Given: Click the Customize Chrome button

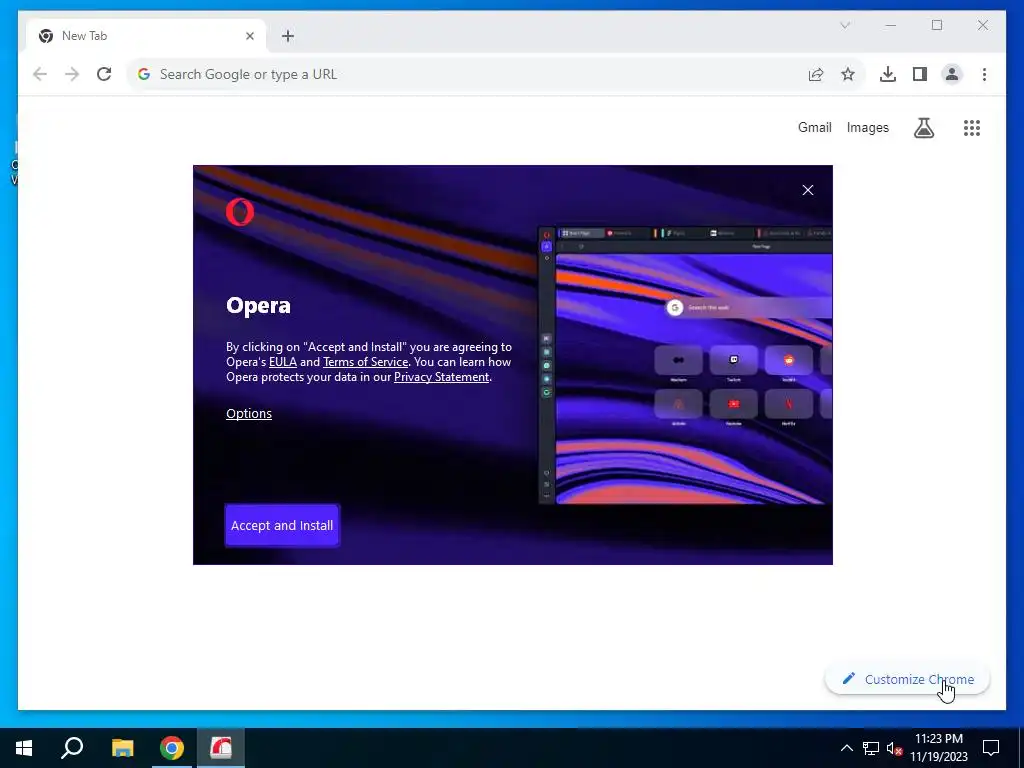Looking at the screenshot, I should tap(908, 679).
